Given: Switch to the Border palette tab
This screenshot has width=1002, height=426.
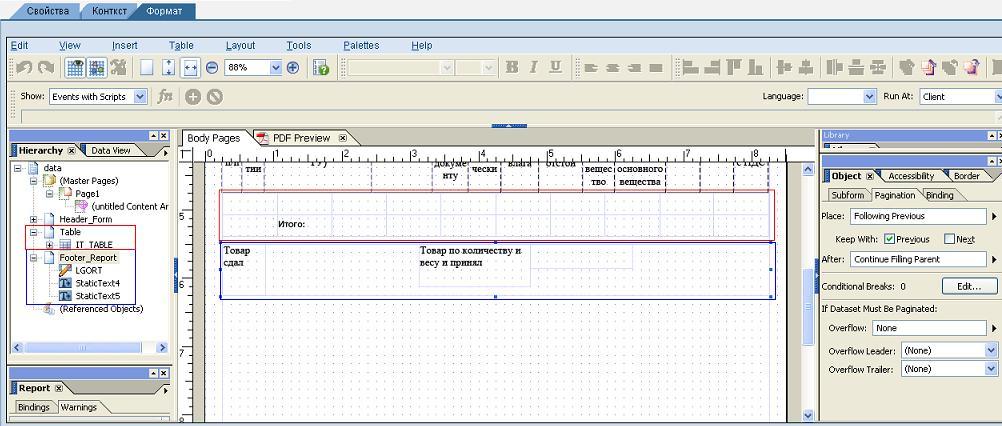Looking at the screenshot, I should pyautogui.click(x=966, y=176).
